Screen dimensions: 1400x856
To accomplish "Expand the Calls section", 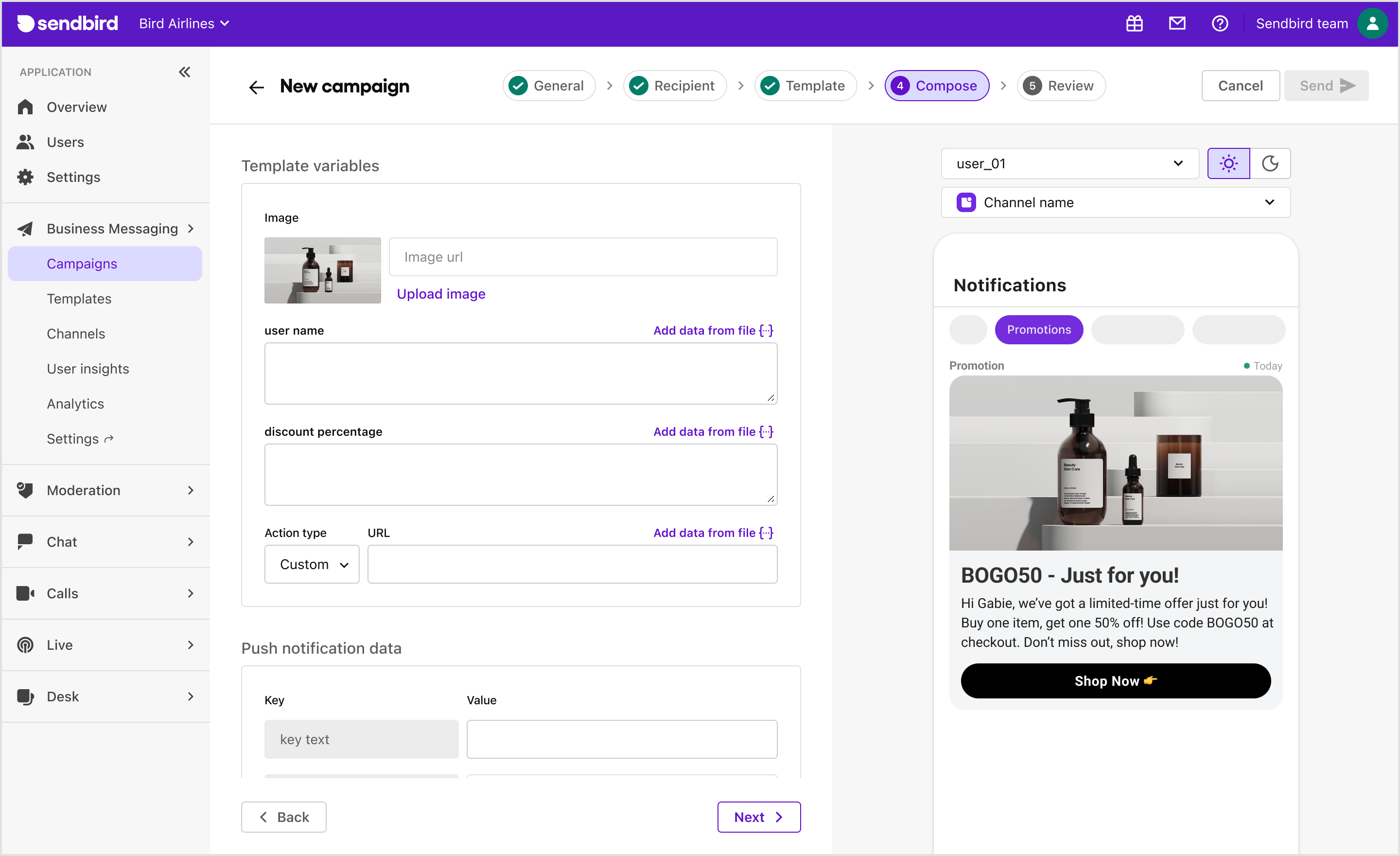I will pos(105,593).
